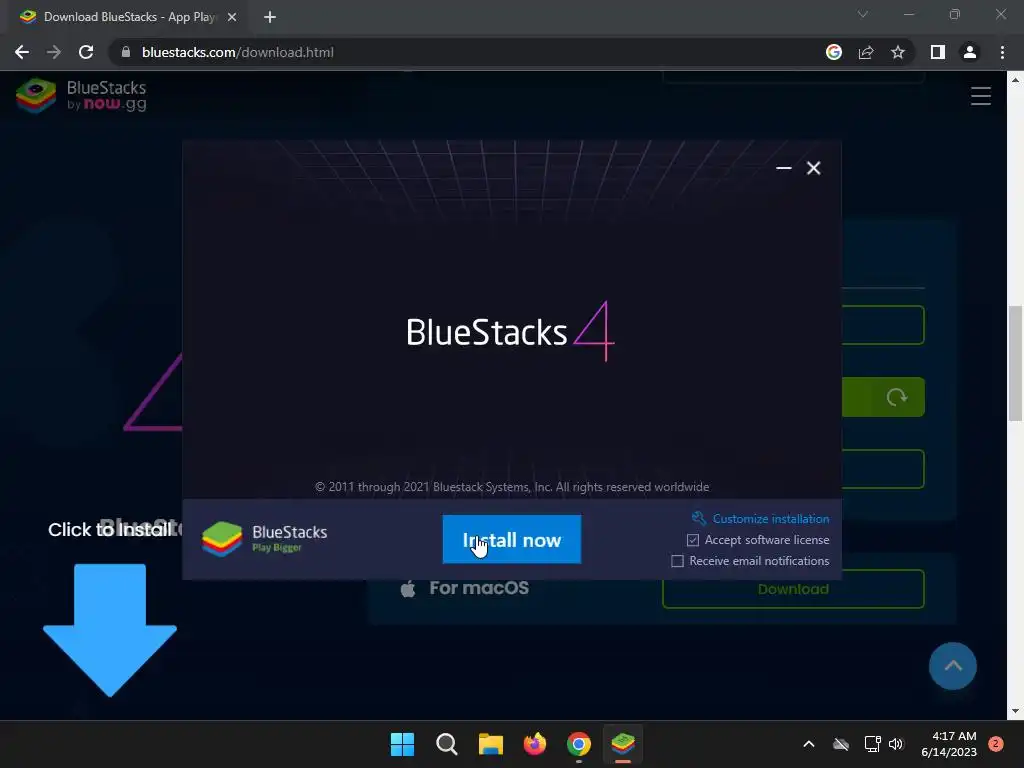Switch to Chrome in taskbar
Image resolution: width=1024 pixels, height=768 pixels.
pos(579,744)
